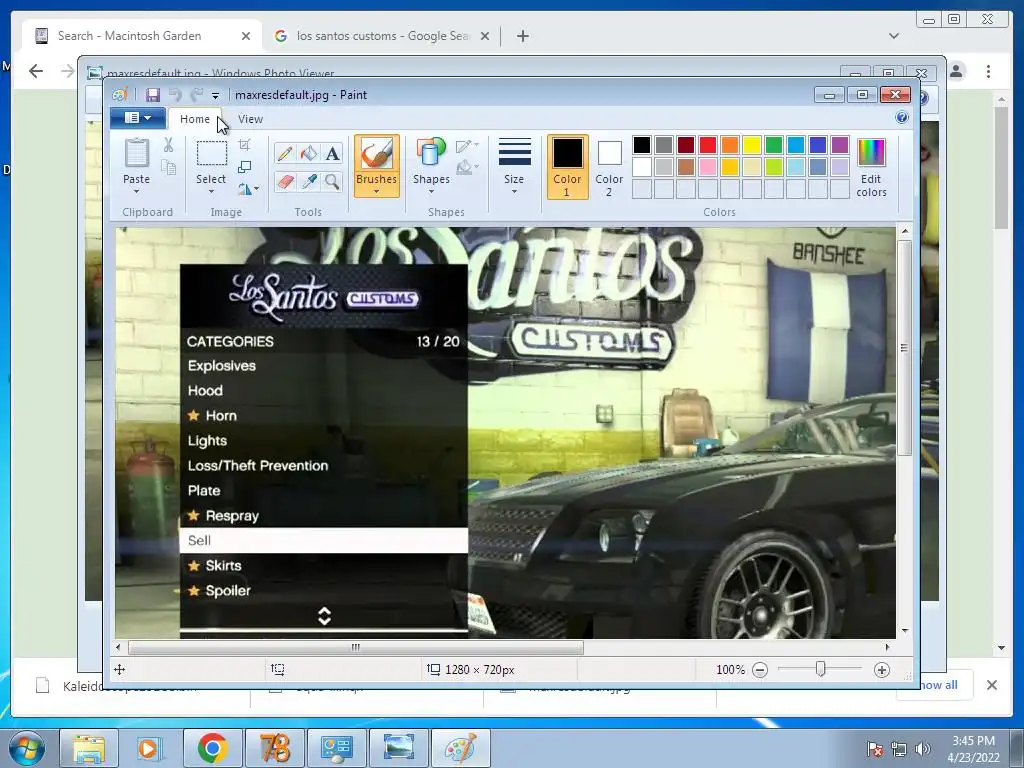Open the Paint file menu button

pyautogui.click(x=137, y=118)
